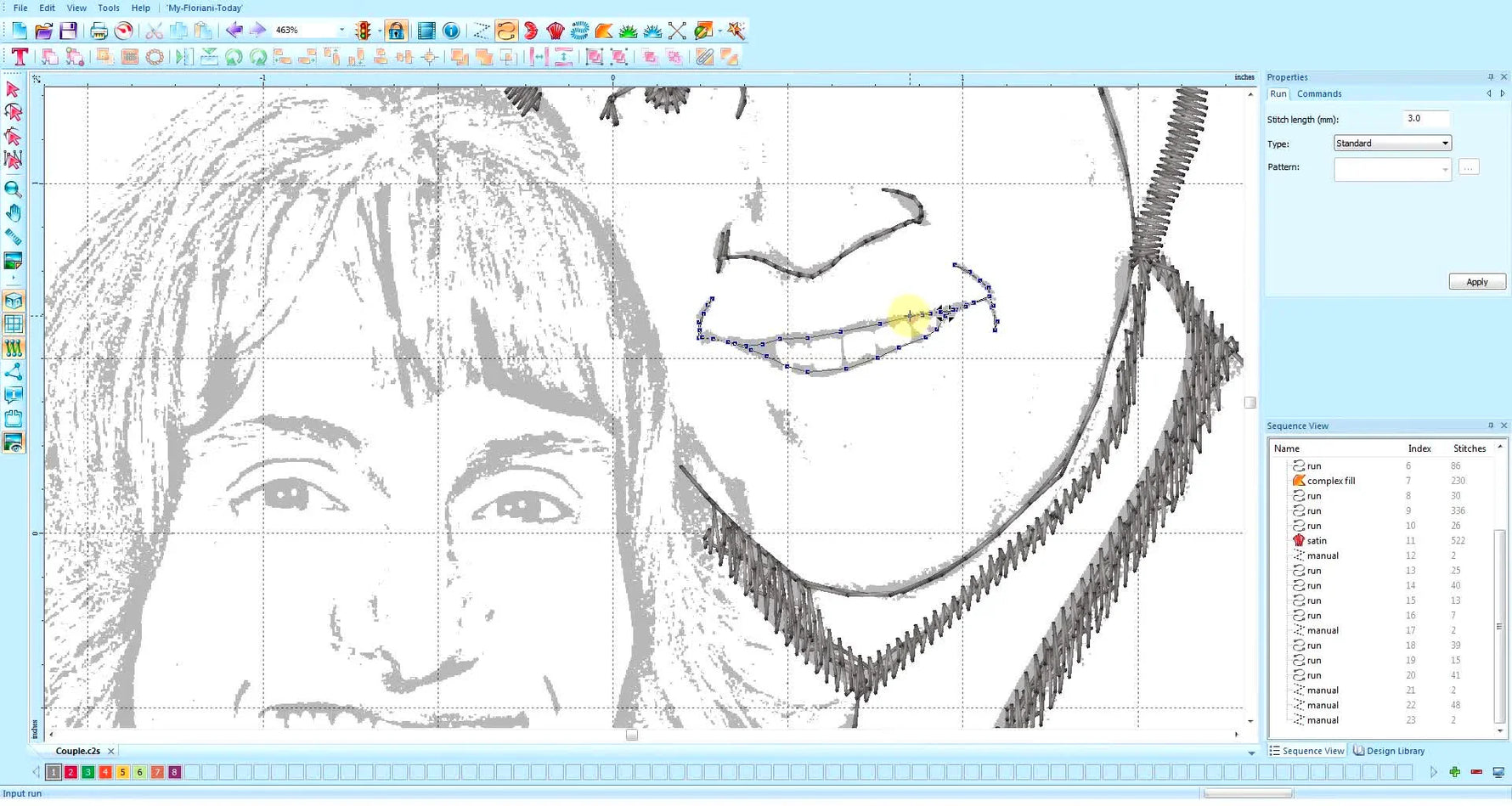This screenshot has height=806, width=1512.
Task: Open the blue info icon
Action: coord(451,31)
